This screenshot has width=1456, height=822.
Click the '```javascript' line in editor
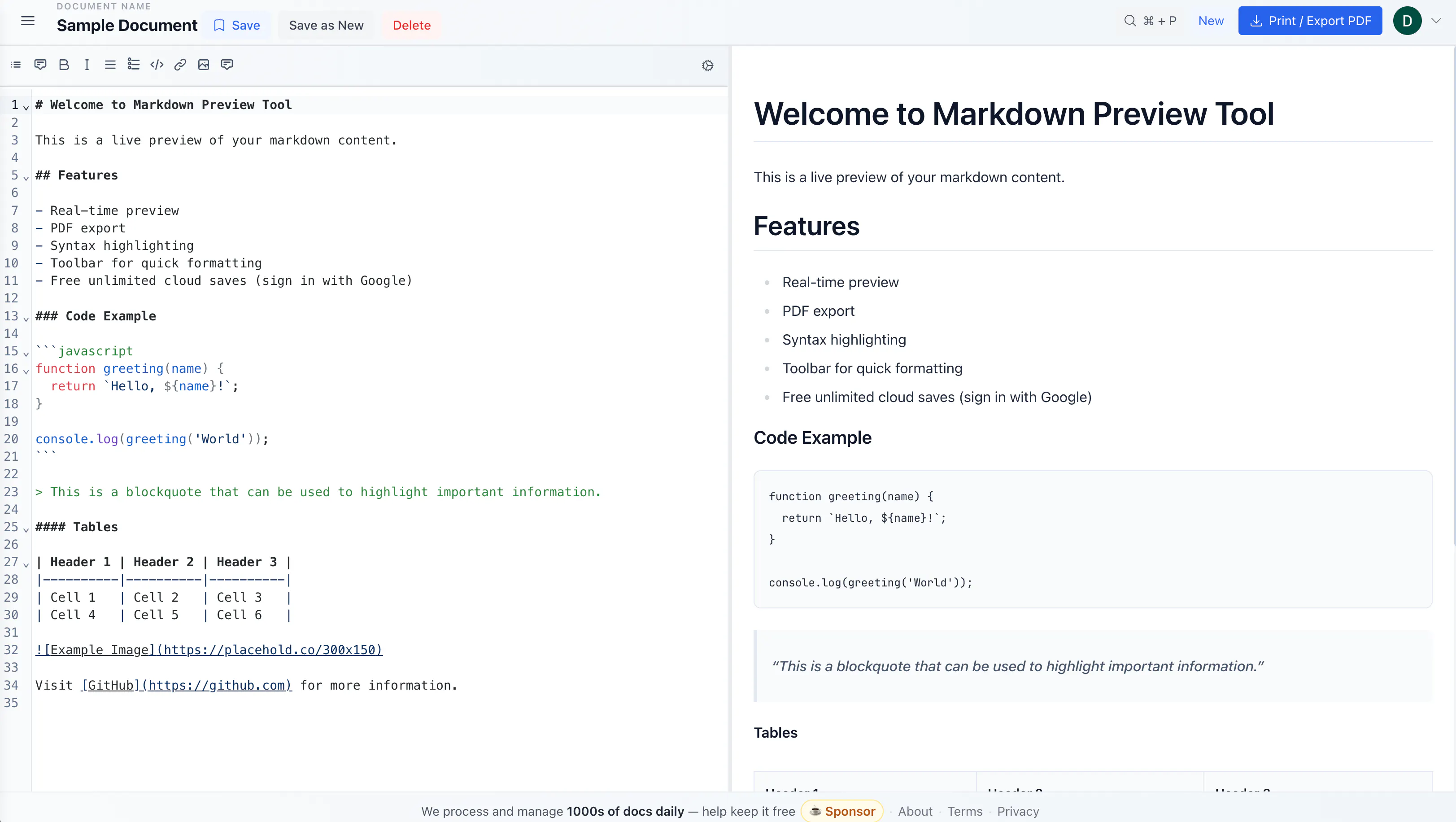pyautogui.click(x=84, y=351)
